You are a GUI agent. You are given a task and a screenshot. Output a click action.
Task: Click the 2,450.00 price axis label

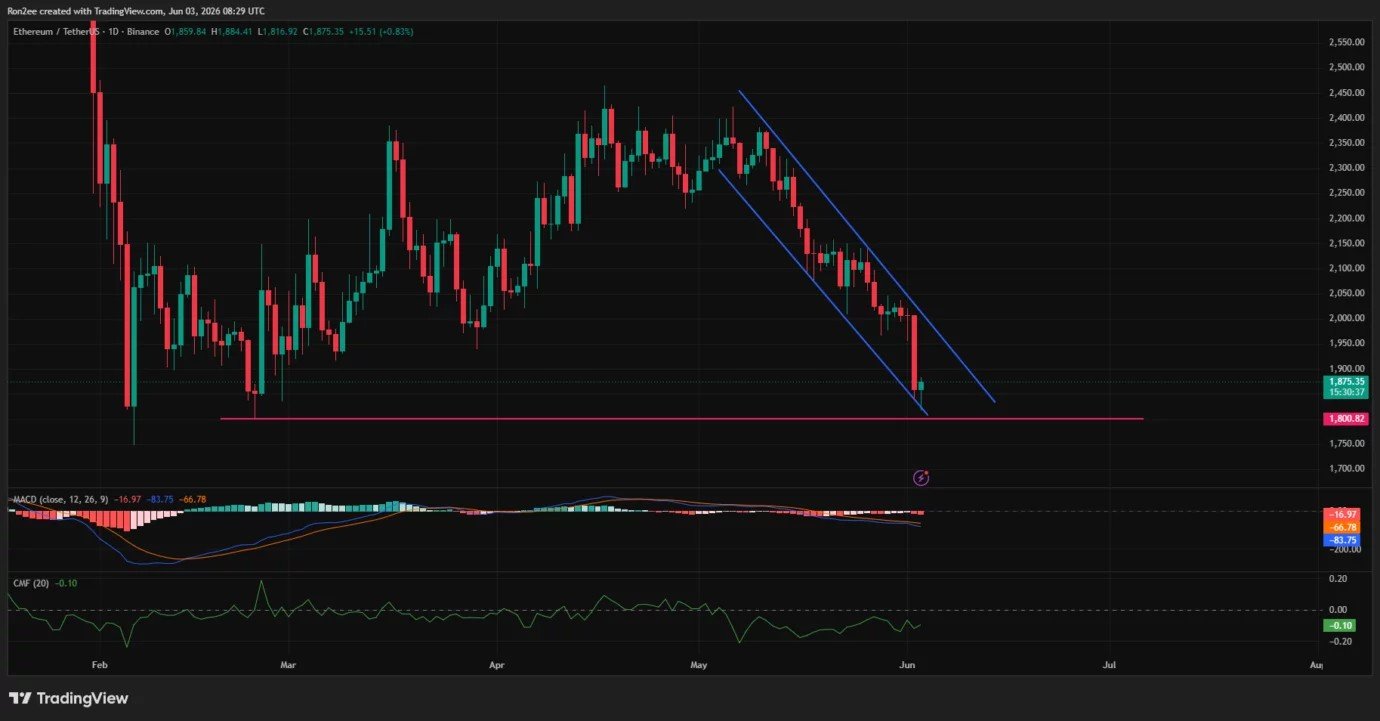tap(1347, 93)
